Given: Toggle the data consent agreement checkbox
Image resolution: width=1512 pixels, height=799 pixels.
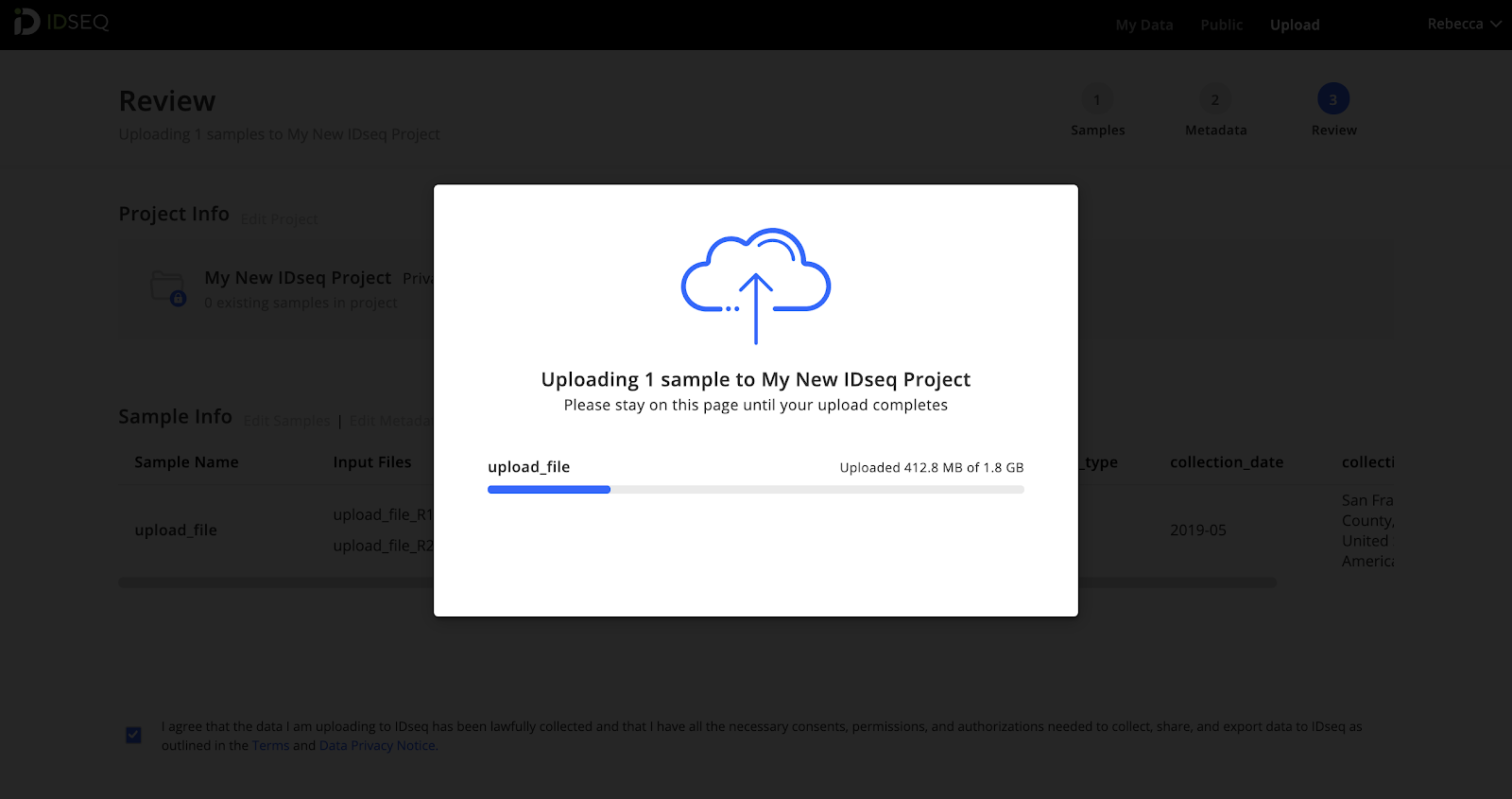Looking at the screenshot, I should [x=133, y=735].
